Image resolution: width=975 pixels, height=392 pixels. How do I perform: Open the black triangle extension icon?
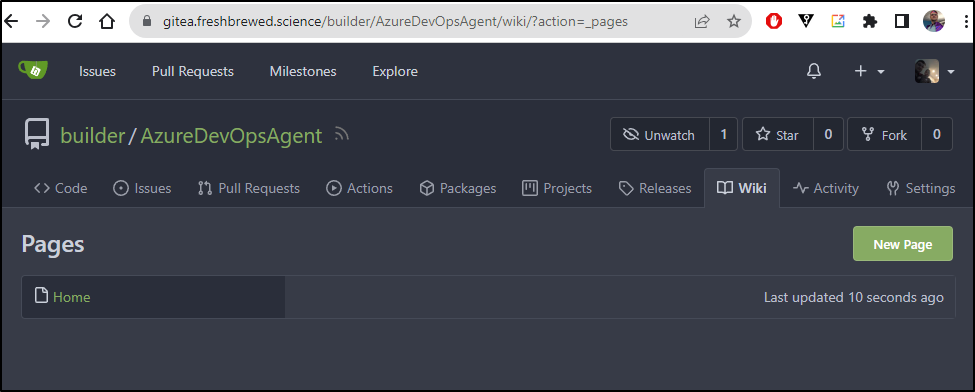pos(806,21)
